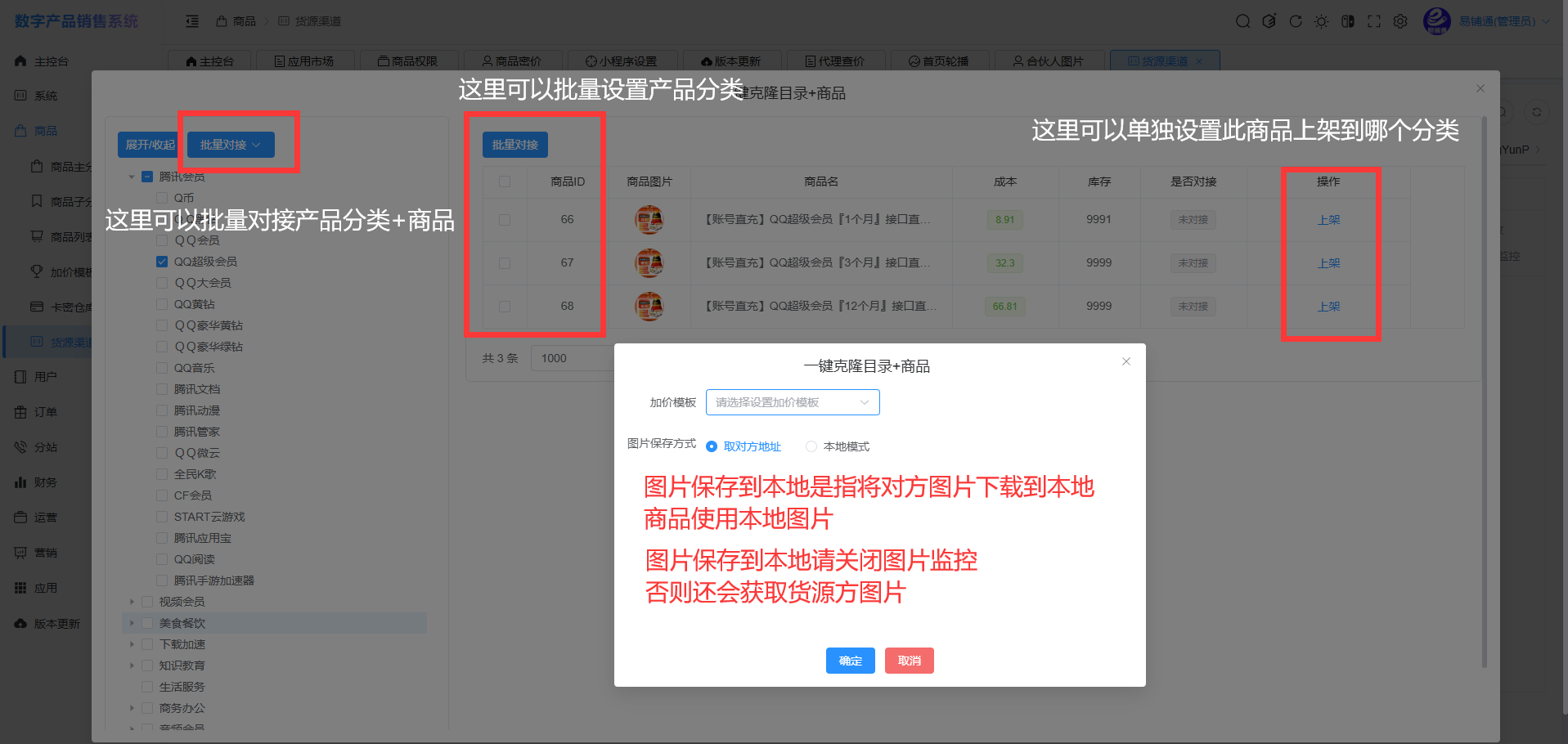This screenshot has height=744, width=1568.
Task: Click the search magnifier icon in header
Action: (1242, 21)
